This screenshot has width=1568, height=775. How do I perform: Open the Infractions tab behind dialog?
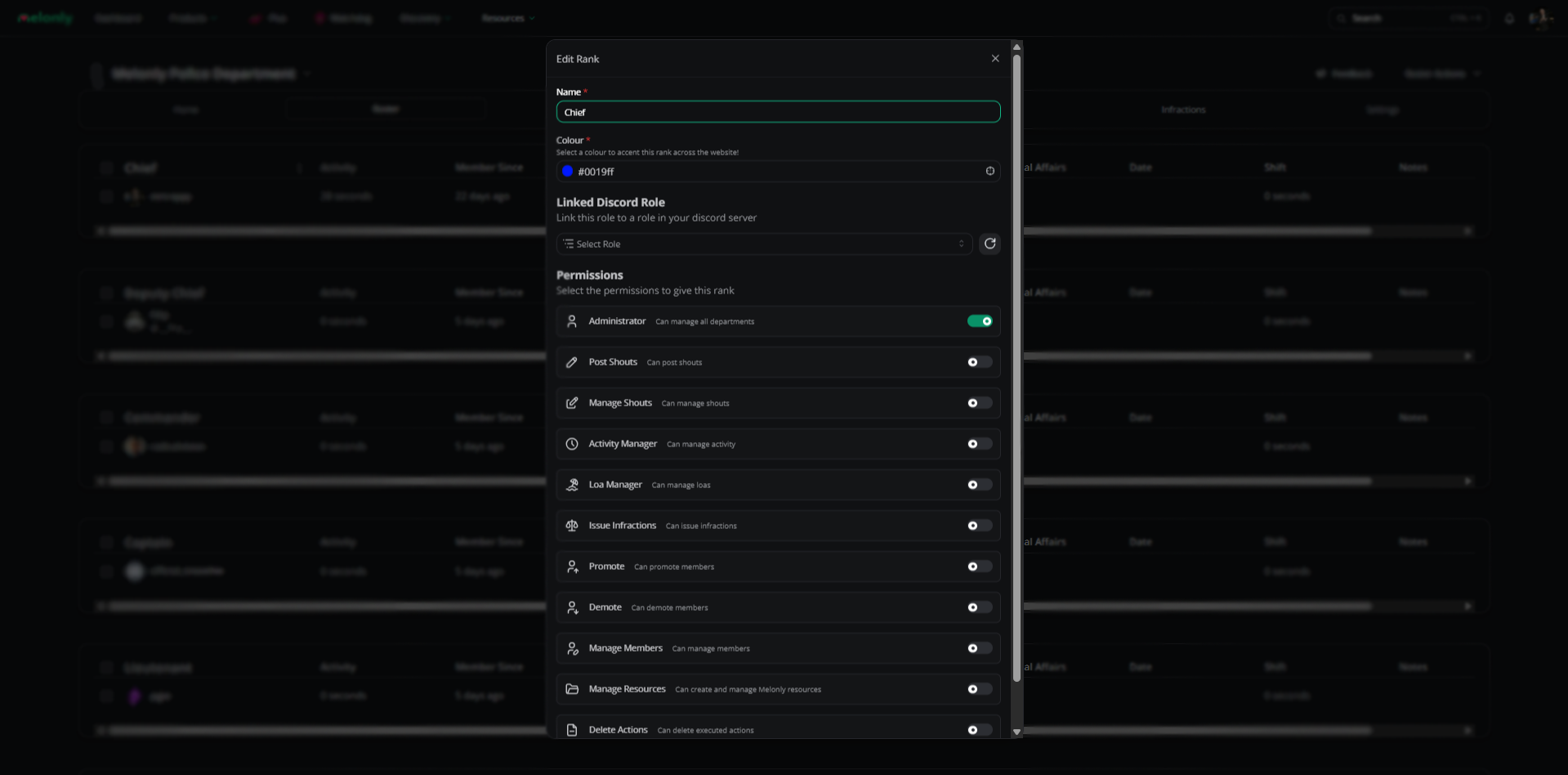(1183, 110)
